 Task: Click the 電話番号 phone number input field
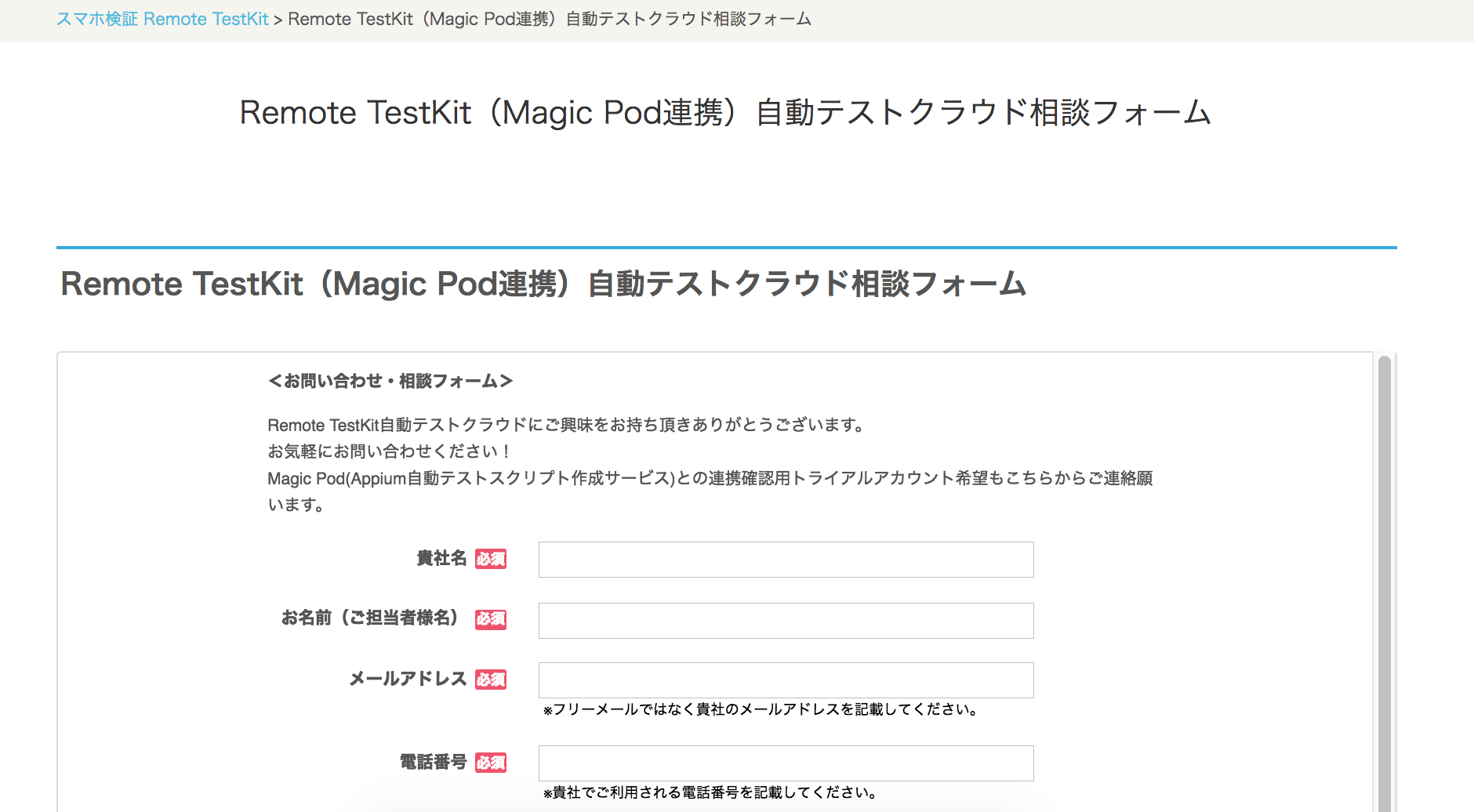coord(786,763)
